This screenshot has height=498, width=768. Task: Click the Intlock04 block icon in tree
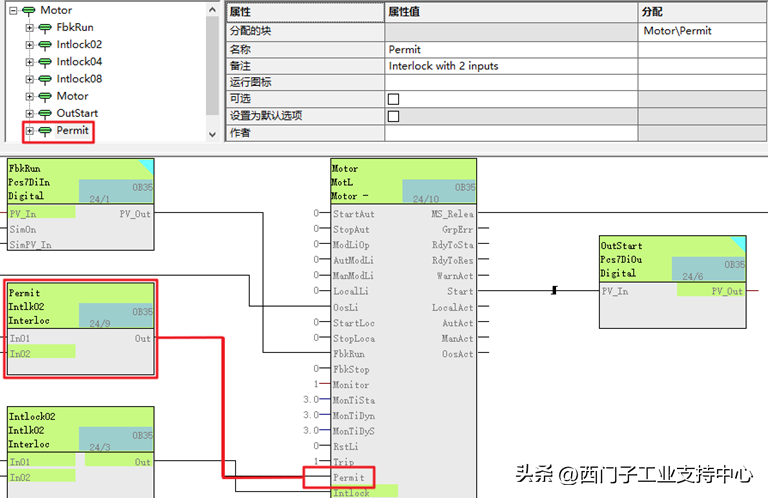pyautogui.click(x=45, y=62)
